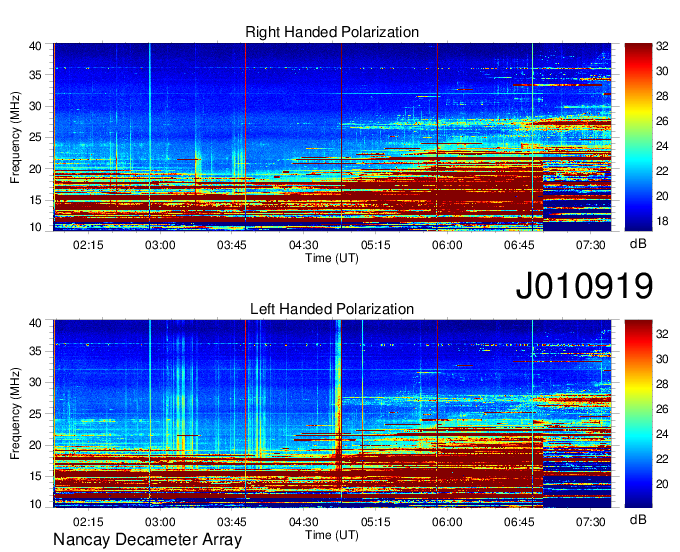Click the 'Nancay Decameter Array' caption

(147, 539)
